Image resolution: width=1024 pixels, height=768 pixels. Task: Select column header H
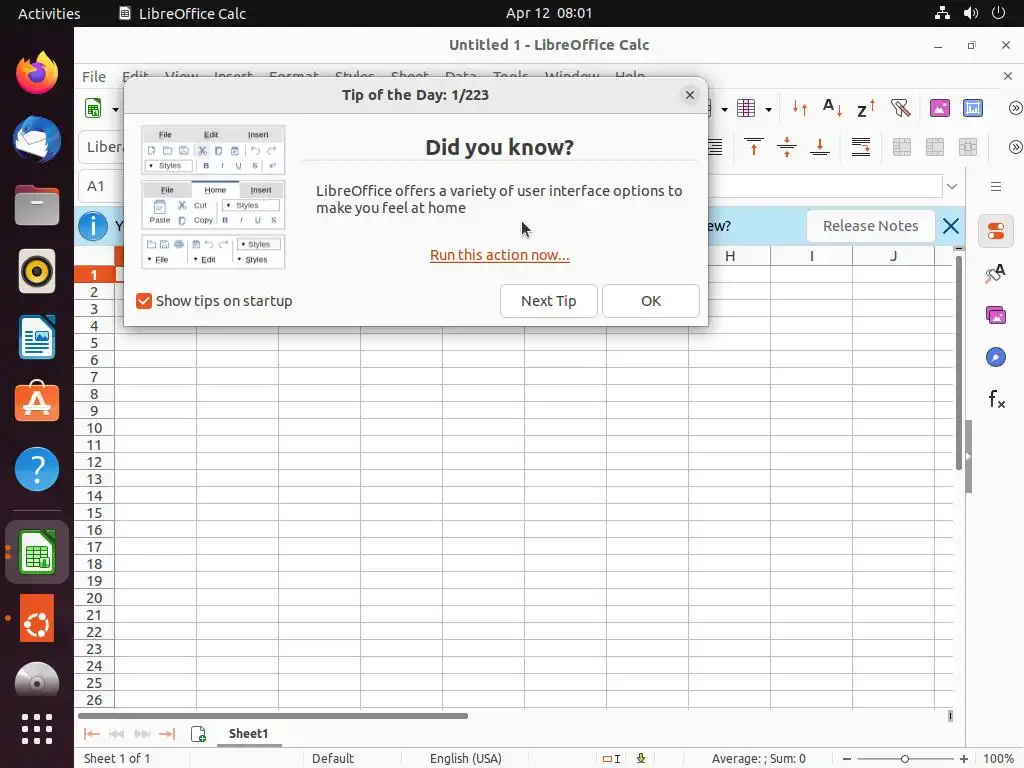pyautogui.click(x=729, y=256)
